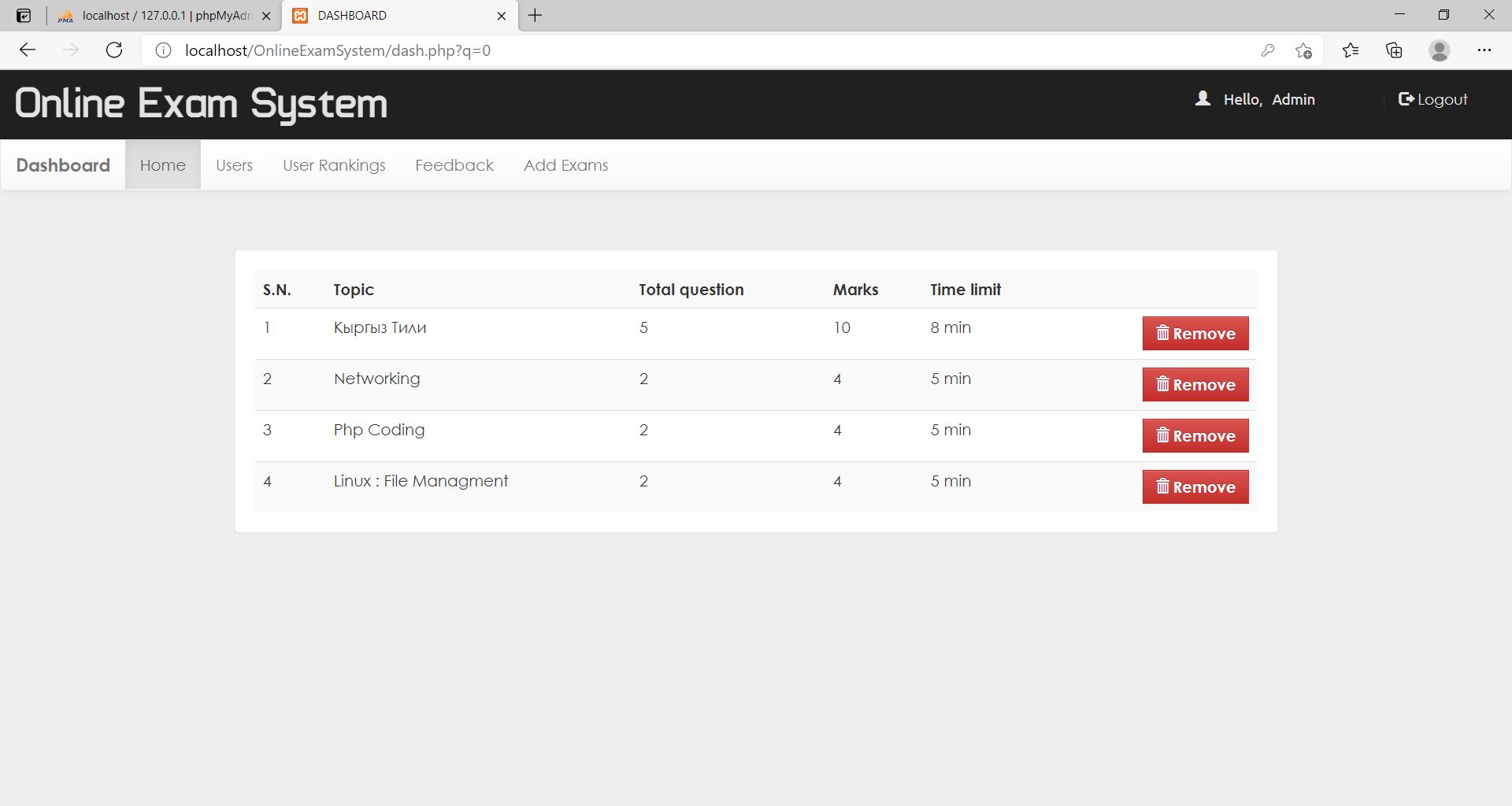This screenshot has width=1512, height=806.
Task: Open the tab actions menu icon
Action: point(24,15)
